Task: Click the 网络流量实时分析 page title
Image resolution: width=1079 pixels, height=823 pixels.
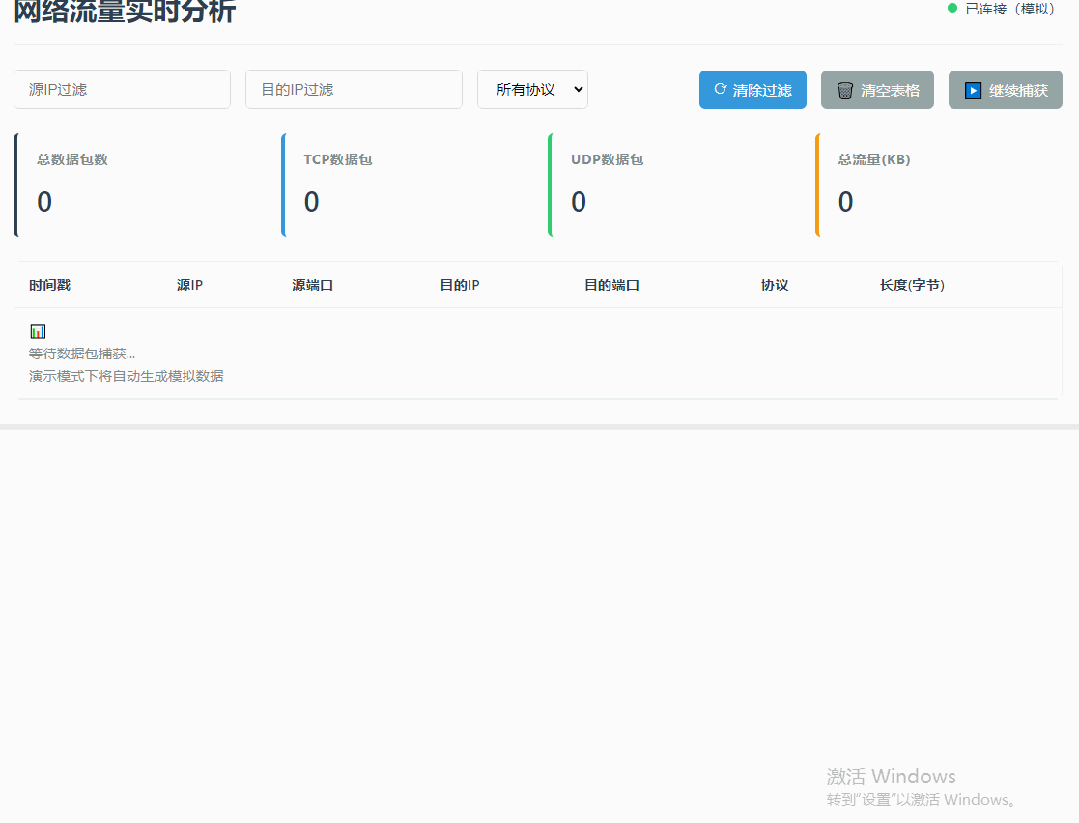Action: click(125, 11)
